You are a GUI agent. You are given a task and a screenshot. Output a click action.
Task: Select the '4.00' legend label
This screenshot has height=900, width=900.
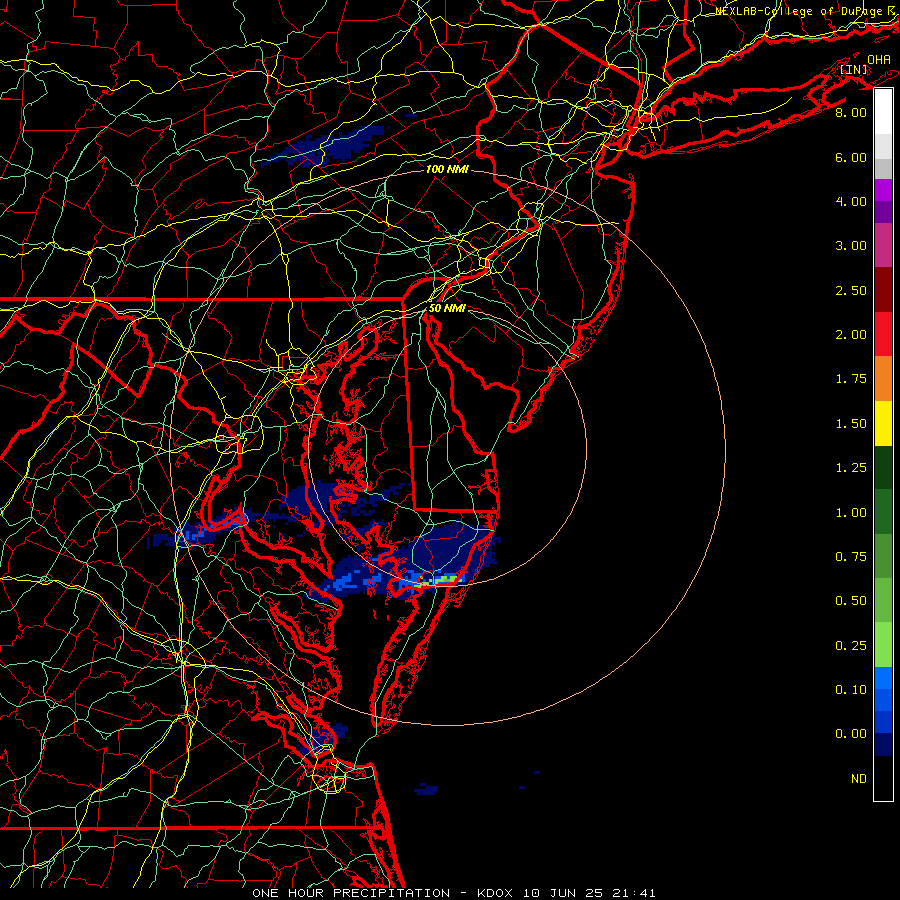click(851, 201)
